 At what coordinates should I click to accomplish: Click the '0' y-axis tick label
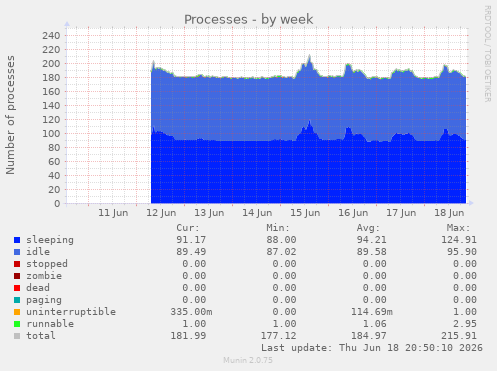(x=57, y=204)
